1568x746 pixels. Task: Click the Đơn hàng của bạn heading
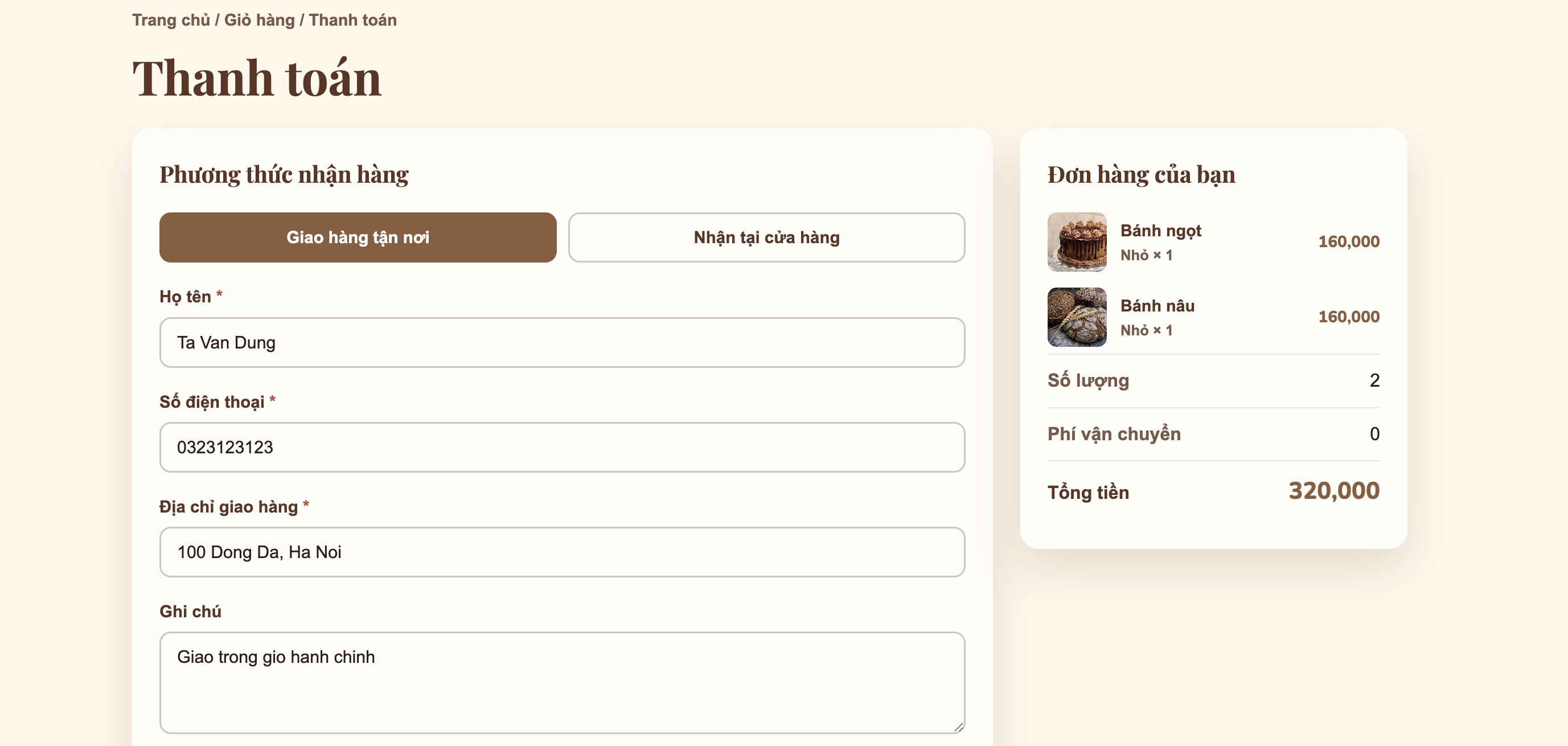point(1142,174)
